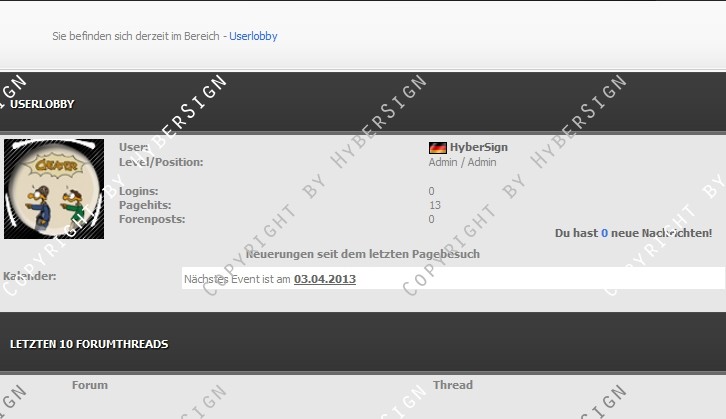Click the Pagehits value 13
Viewport: 726px width, 419px height.
[434, 205]
